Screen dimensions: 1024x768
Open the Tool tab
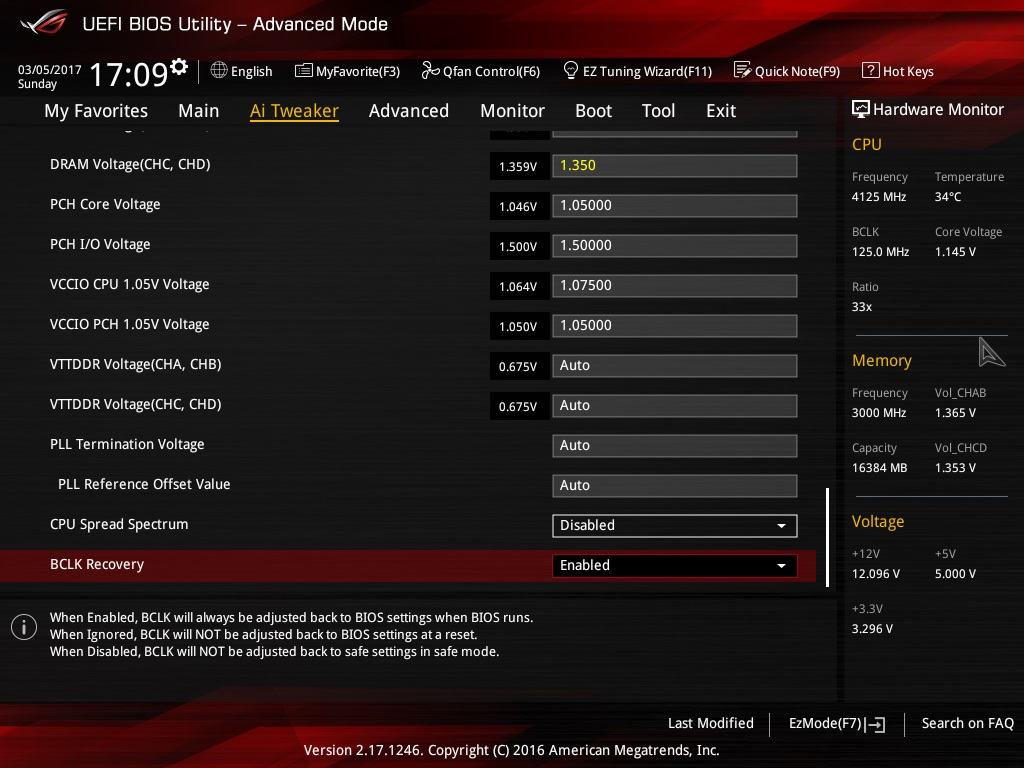(658, 111)
